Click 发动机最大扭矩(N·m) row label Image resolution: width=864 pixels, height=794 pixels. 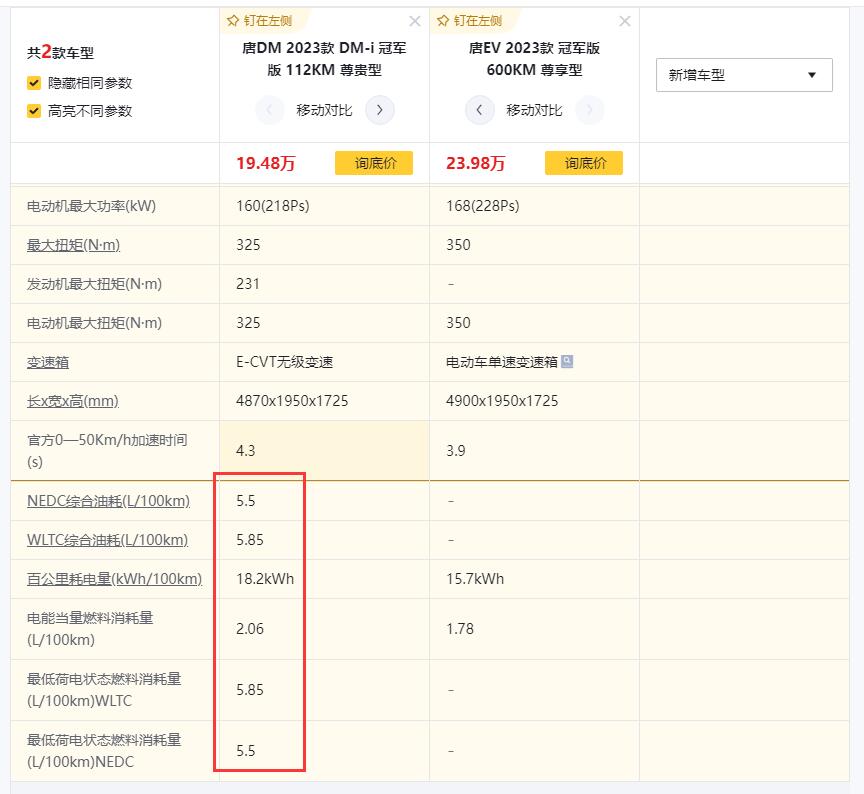point(94,284)
